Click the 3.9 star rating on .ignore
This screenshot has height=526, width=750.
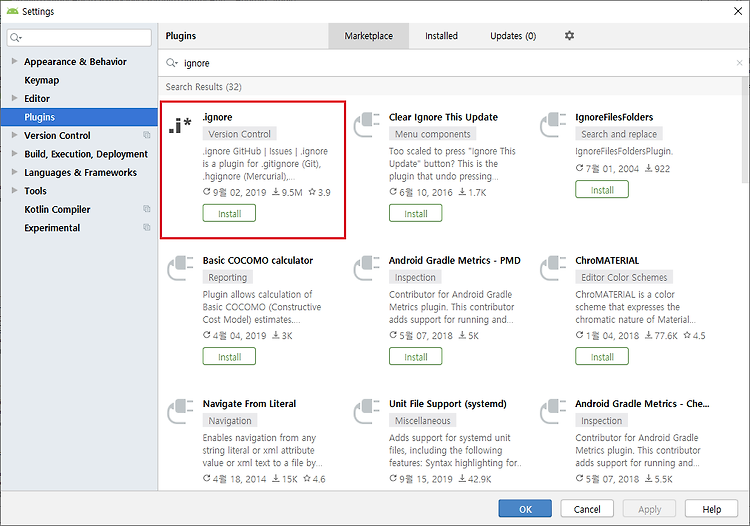click(320, 192)
